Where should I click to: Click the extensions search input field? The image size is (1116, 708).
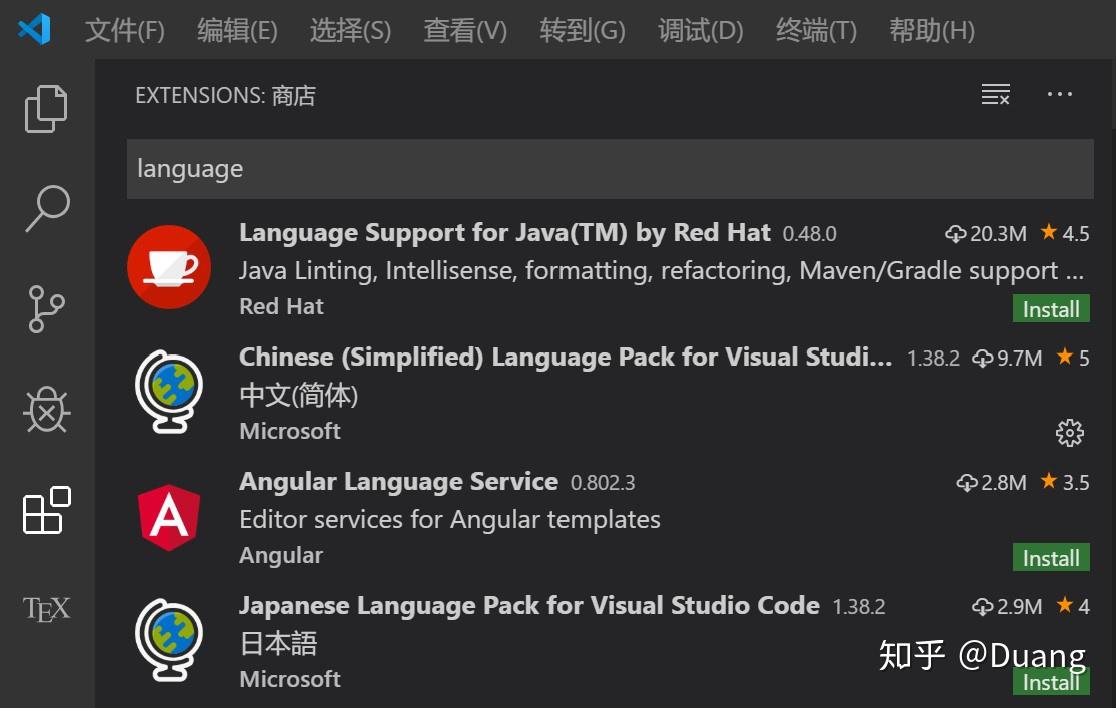pyautogui.click(x=610, y=169)
